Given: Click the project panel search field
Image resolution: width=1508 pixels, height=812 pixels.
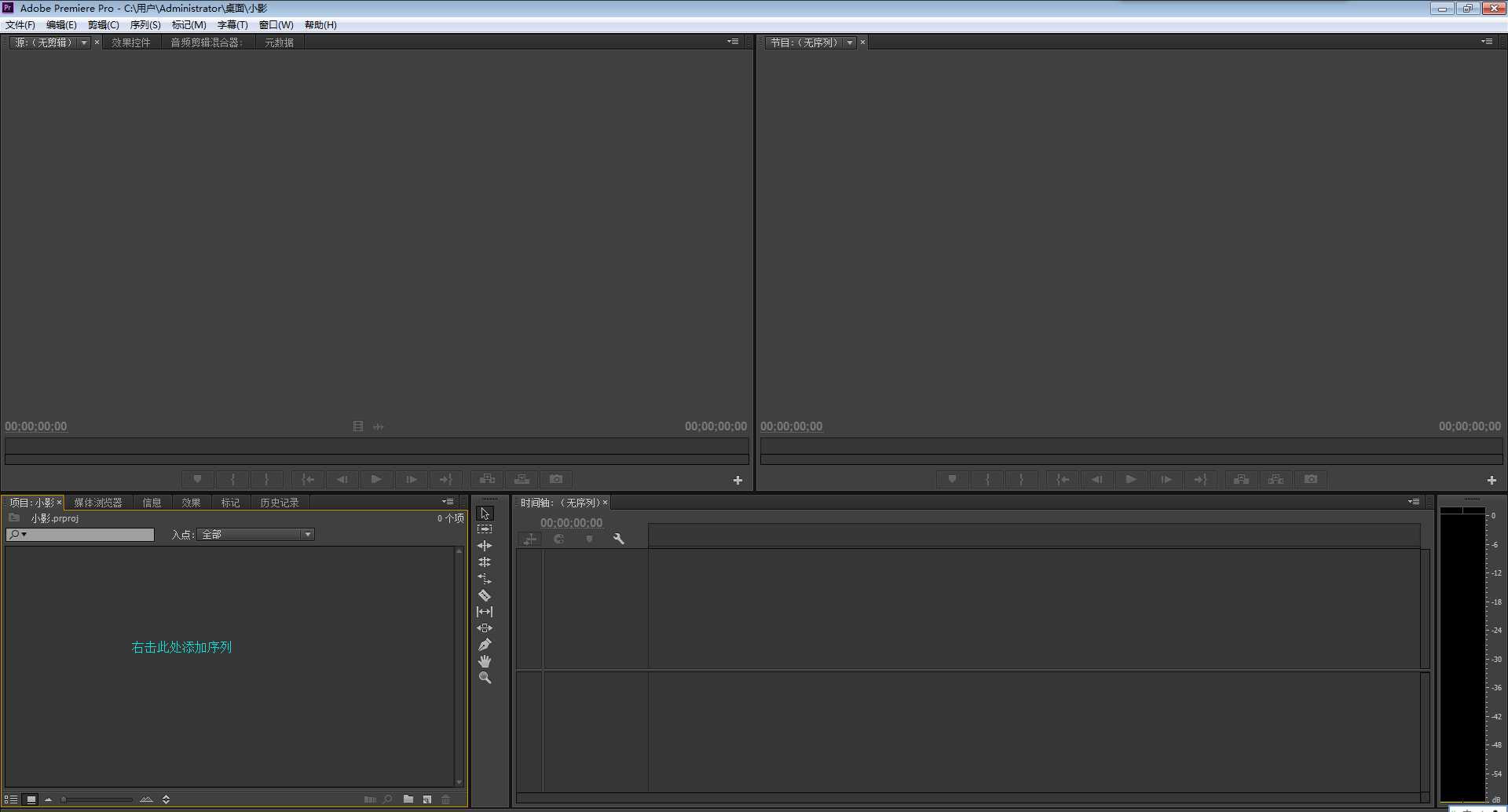Looking at the screenshot, I should [x=80, y=535].
